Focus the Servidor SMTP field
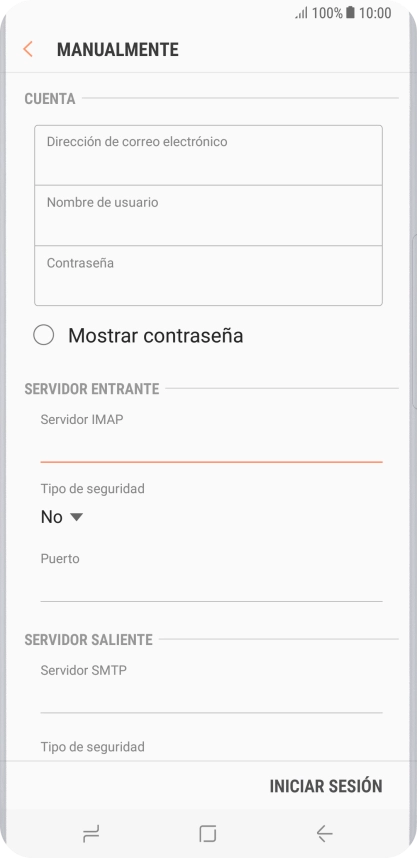417x858 pixels. coord(211,698)
